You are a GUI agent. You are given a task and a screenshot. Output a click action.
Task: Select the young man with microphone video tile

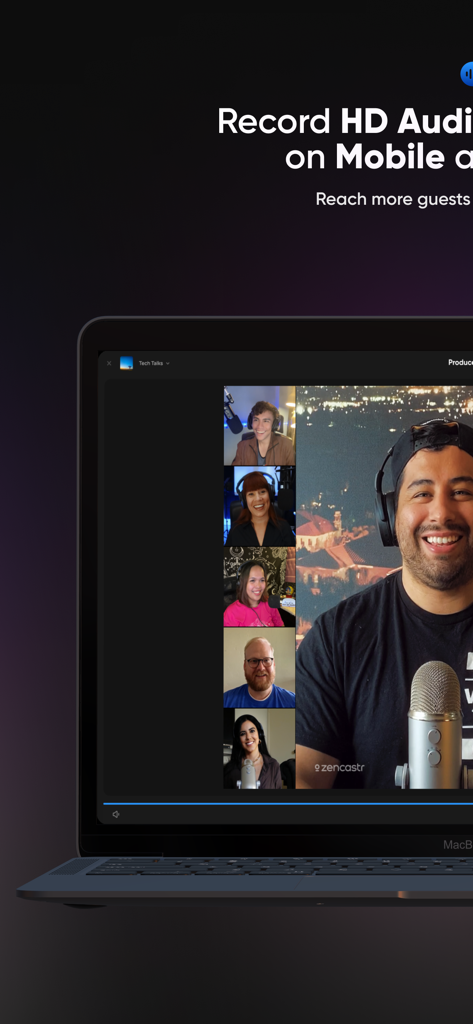(259, 425)
